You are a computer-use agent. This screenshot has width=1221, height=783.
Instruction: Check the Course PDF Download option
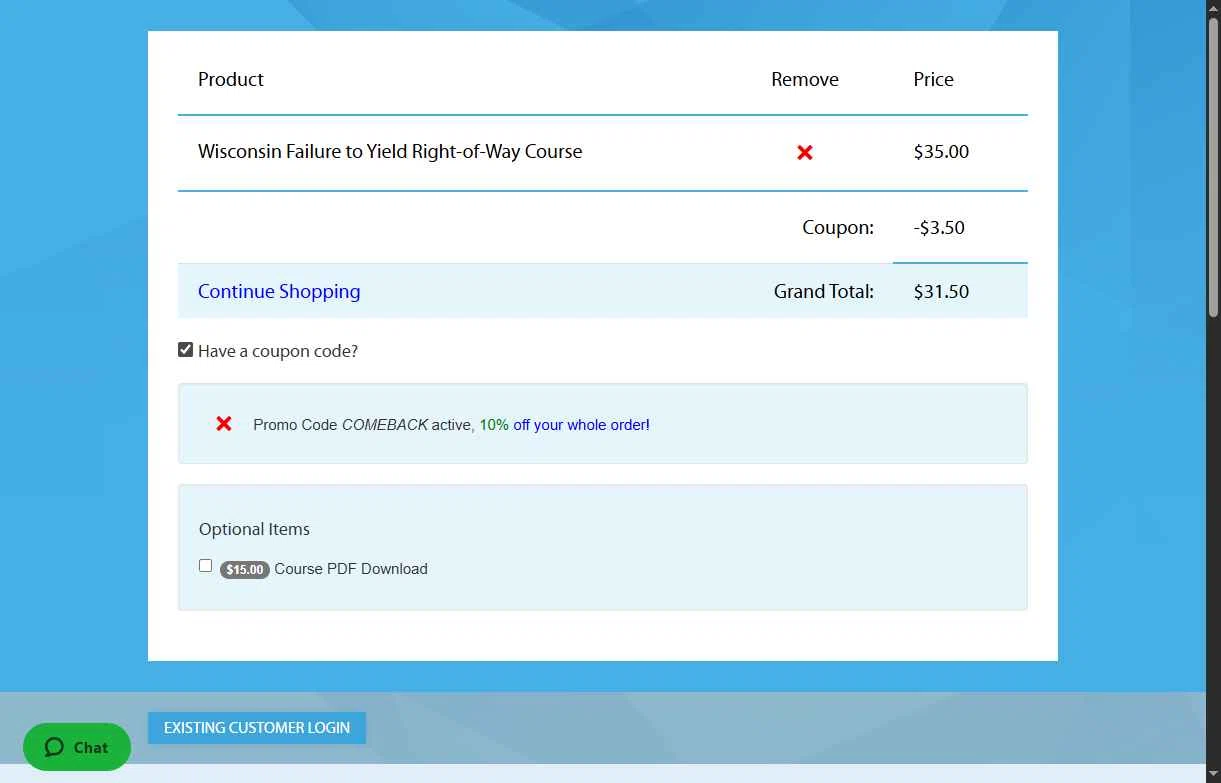[205, 566]
